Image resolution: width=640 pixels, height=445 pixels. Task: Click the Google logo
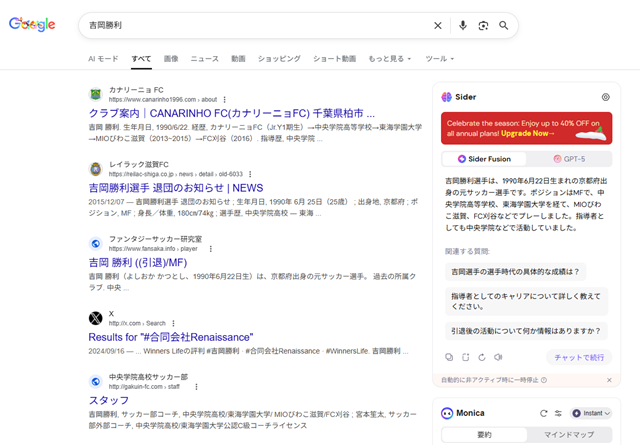[32, 25]
